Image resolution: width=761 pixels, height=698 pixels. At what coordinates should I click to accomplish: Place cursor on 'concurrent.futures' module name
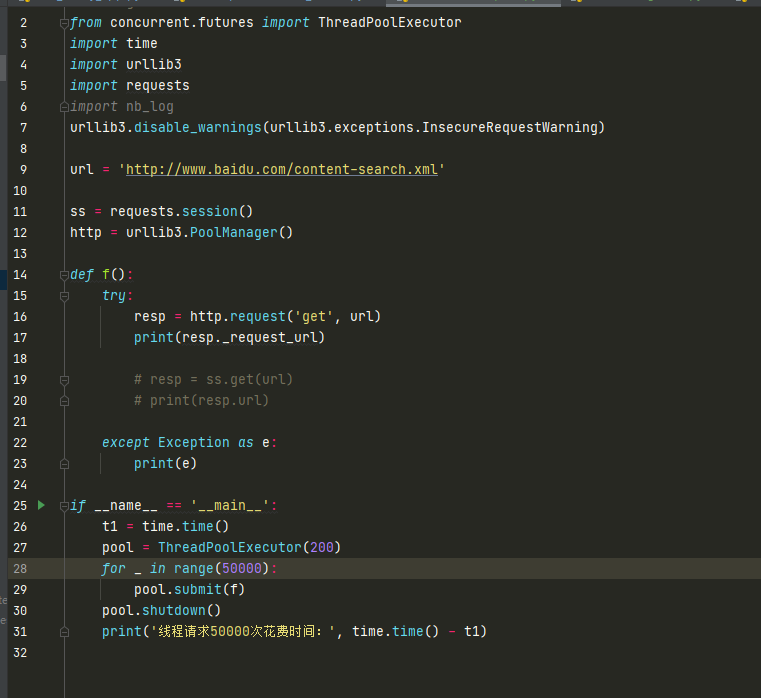(182, 22)
